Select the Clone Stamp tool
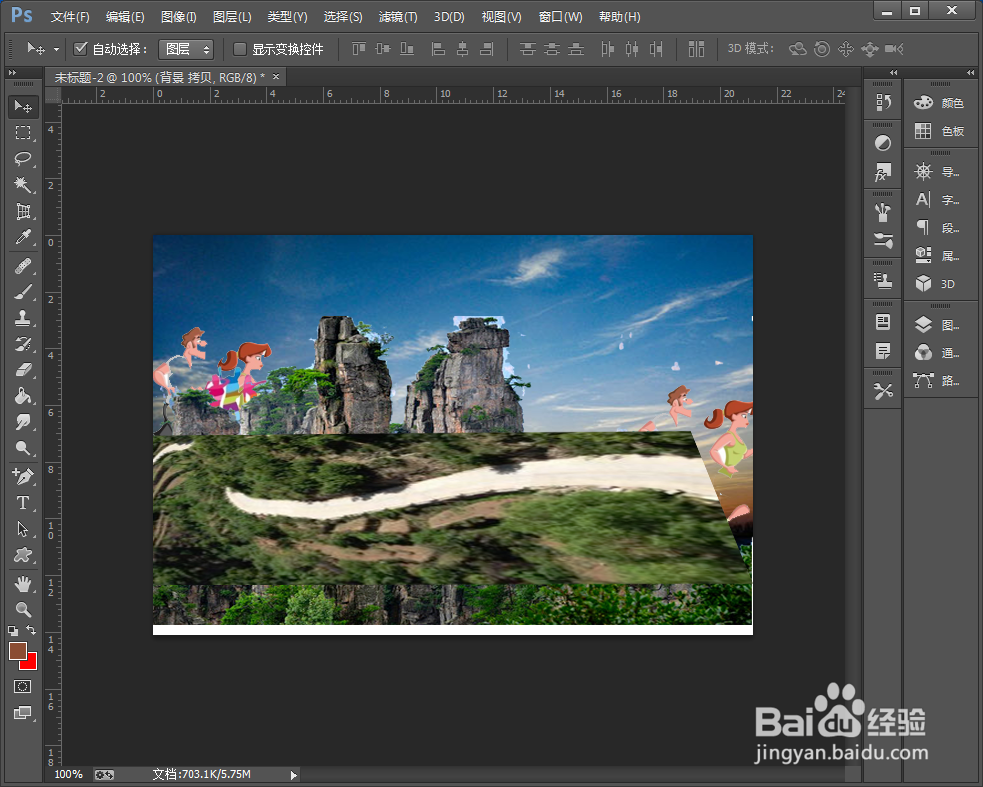983x787 pixels. [x=23, y=318]
